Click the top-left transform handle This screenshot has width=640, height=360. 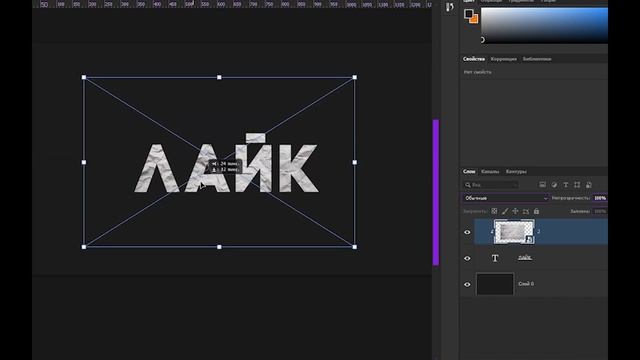click(84, 77)
